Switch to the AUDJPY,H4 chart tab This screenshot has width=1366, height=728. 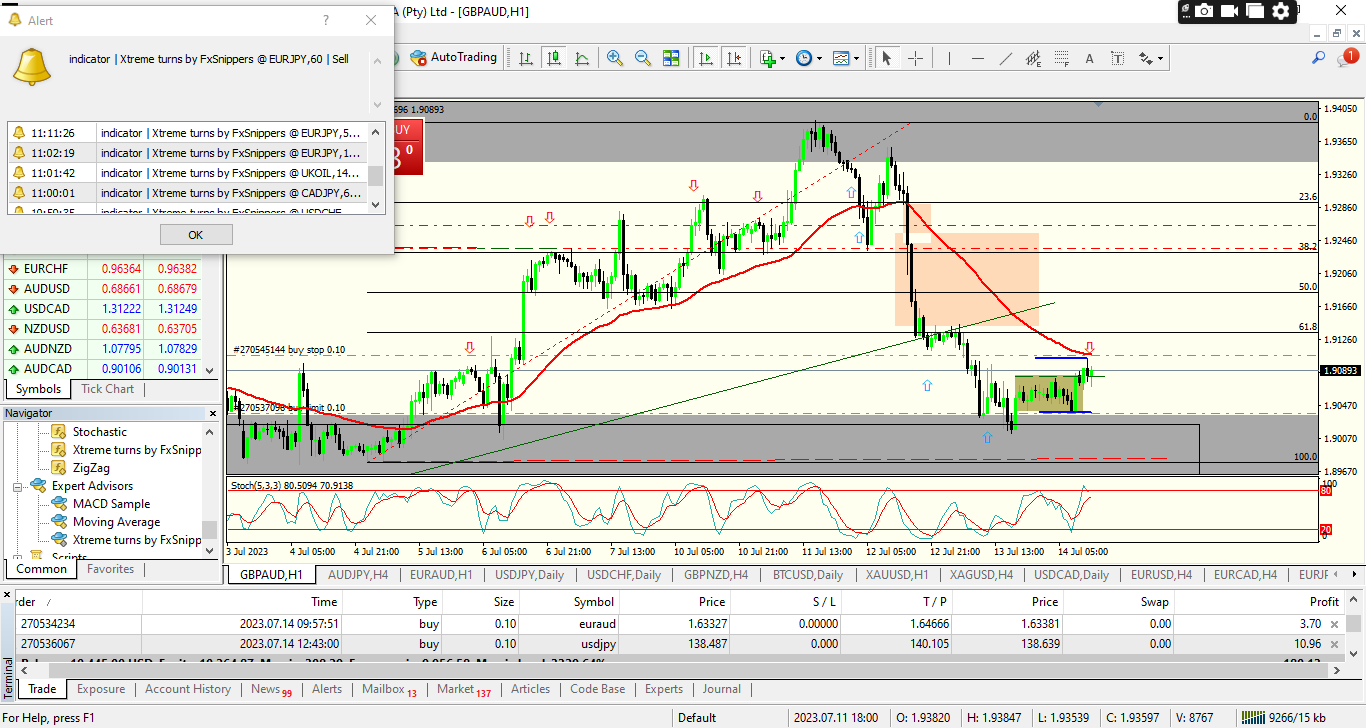pos(356,575)
